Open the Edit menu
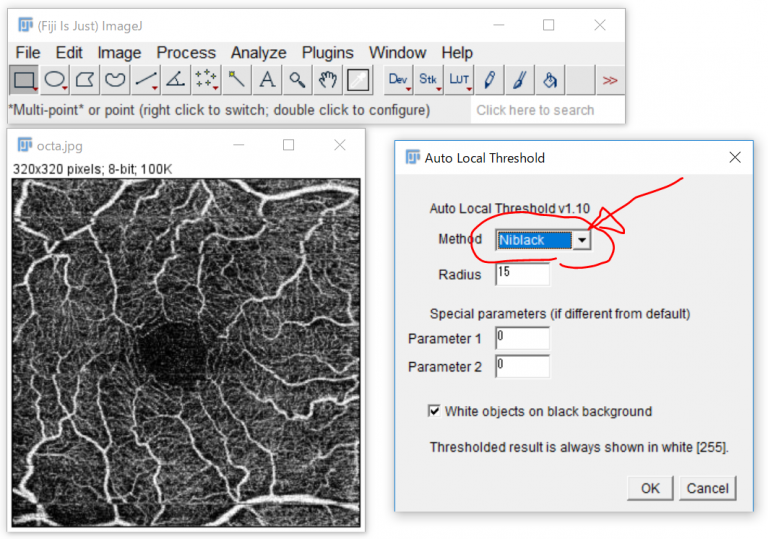Screen dimensions: 768x539 [x=69, y=52]
